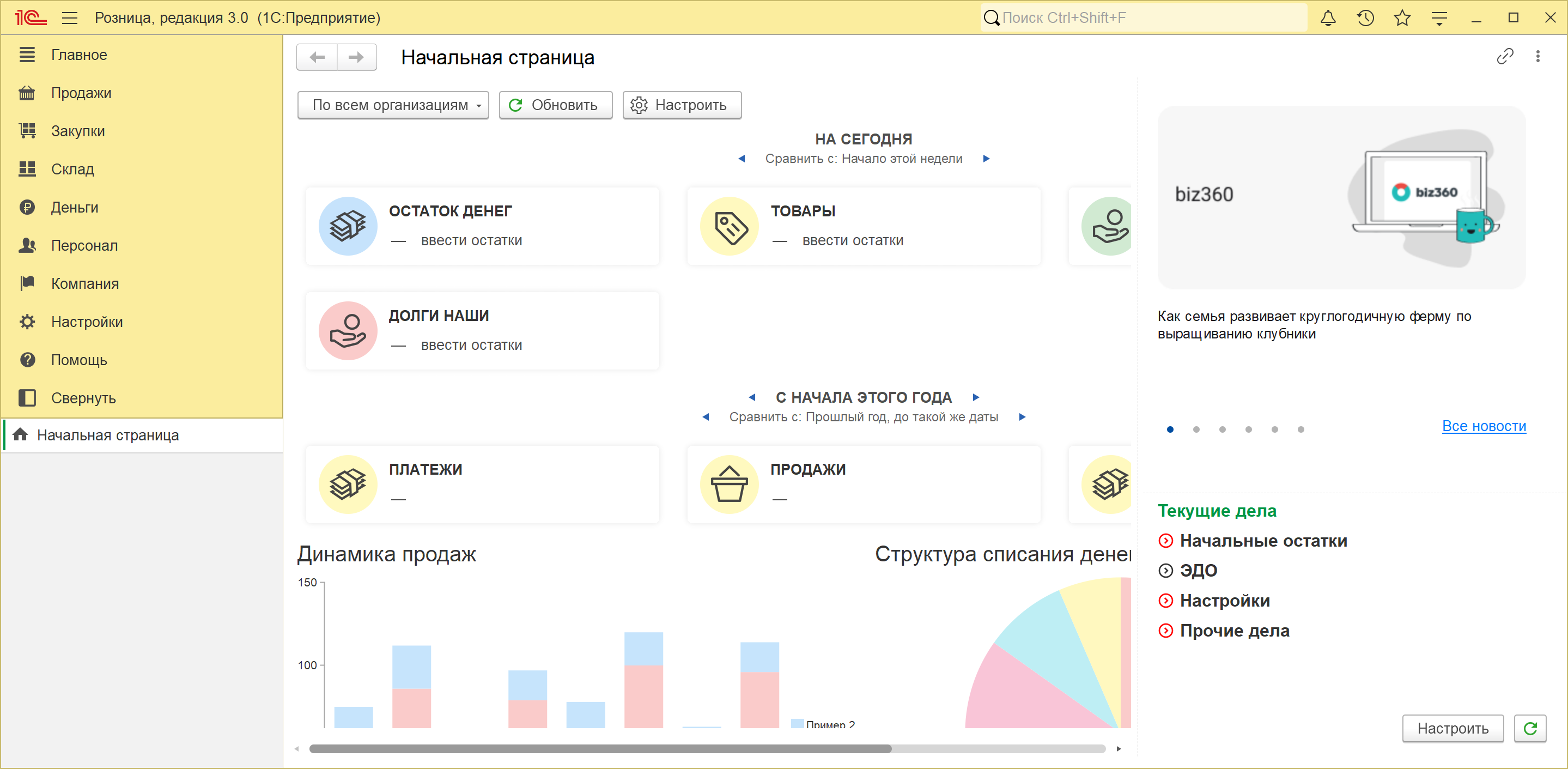The image size is (1568, 769).
Task: Open the По всем организациям dropdown
Action: pos(393,105)
